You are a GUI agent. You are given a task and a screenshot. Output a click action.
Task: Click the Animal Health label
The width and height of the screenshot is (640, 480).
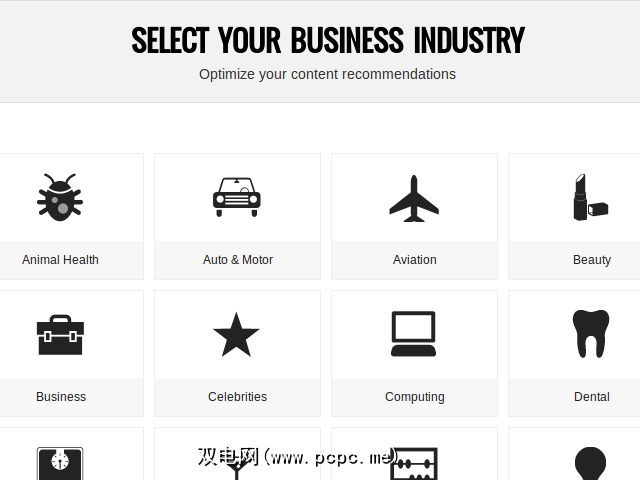[60, 260]
